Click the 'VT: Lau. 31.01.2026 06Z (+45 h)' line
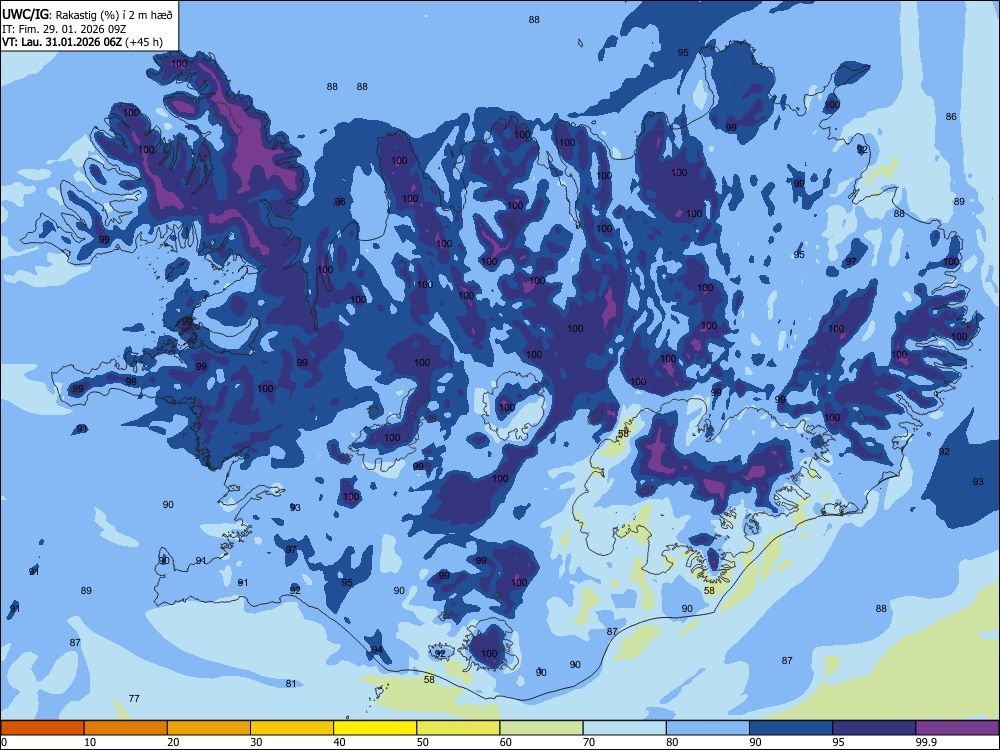Image resolution: width=1000 pixels, height=750 pixels. point(82,42)
